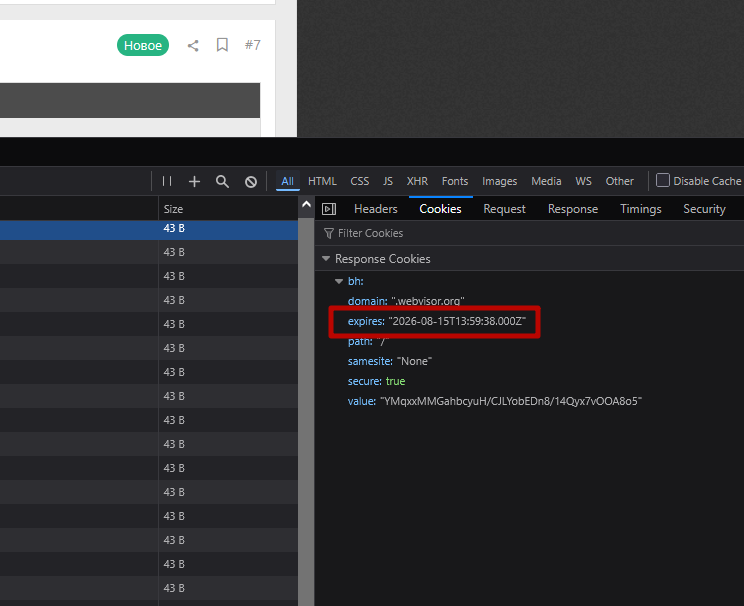Open the Security tab
Image resolution: width=744 pixels, height=606 pixels.
[x=704, y=209]
